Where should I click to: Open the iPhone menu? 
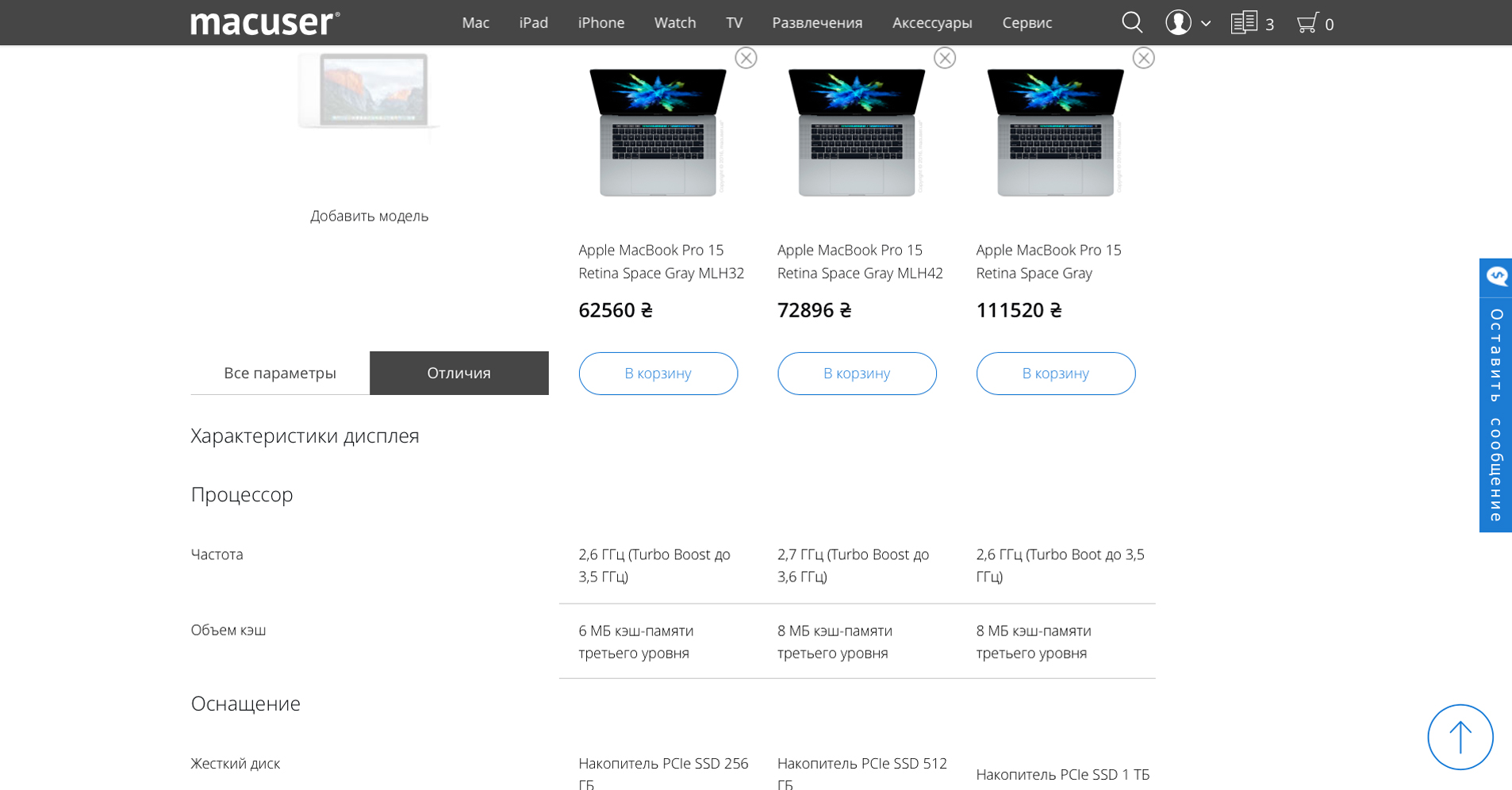601,23
